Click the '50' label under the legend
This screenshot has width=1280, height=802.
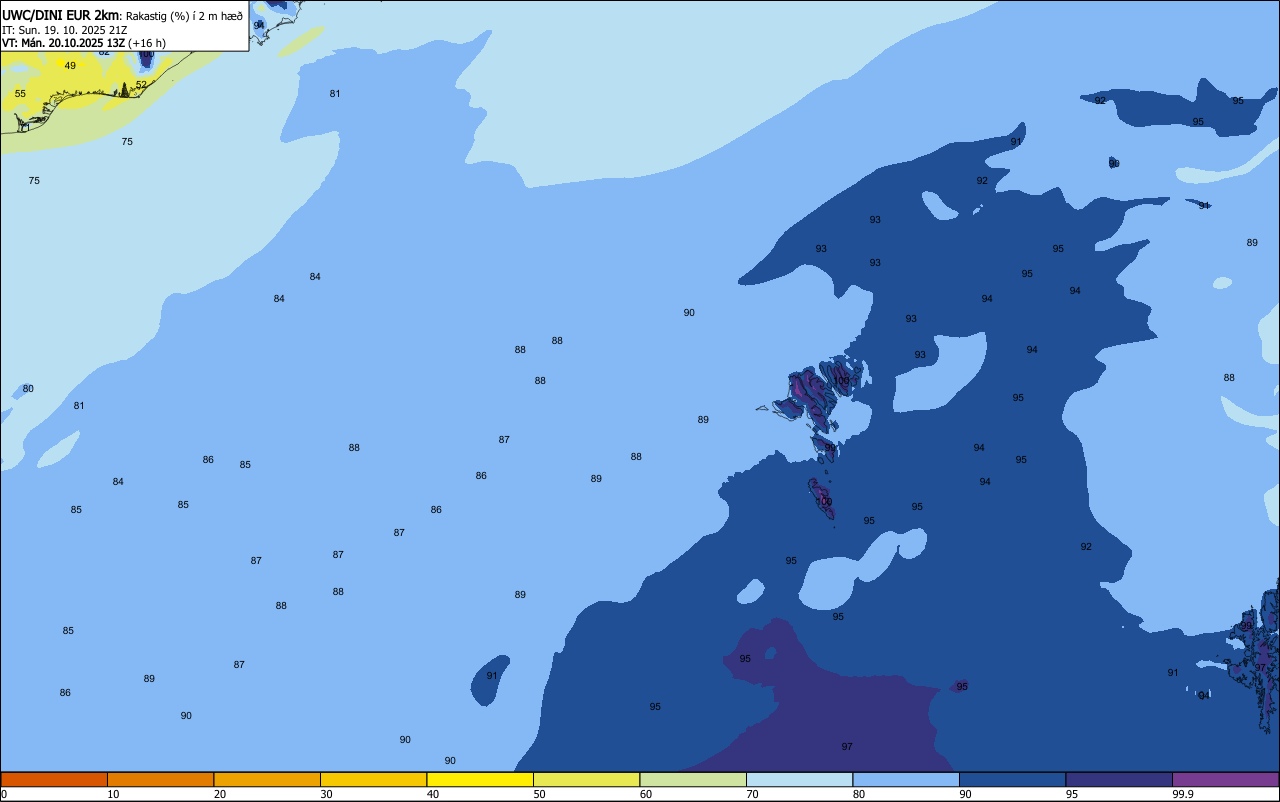click(x=539, y=794)
